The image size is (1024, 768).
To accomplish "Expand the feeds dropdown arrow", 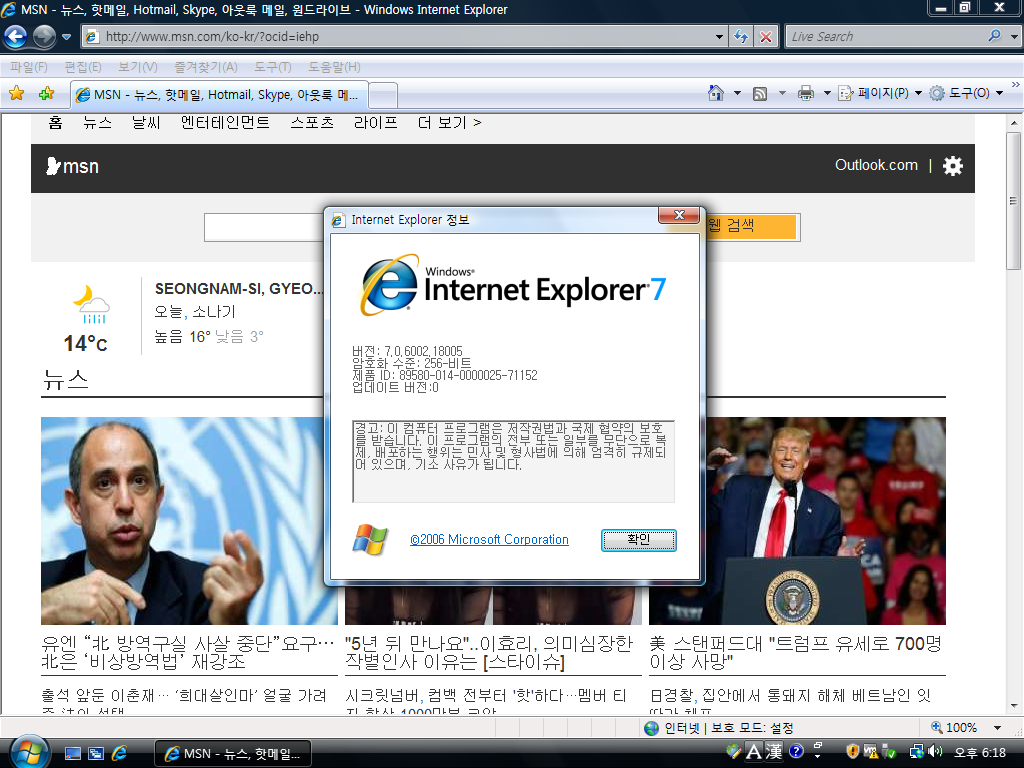I will [x=782, y=93].
